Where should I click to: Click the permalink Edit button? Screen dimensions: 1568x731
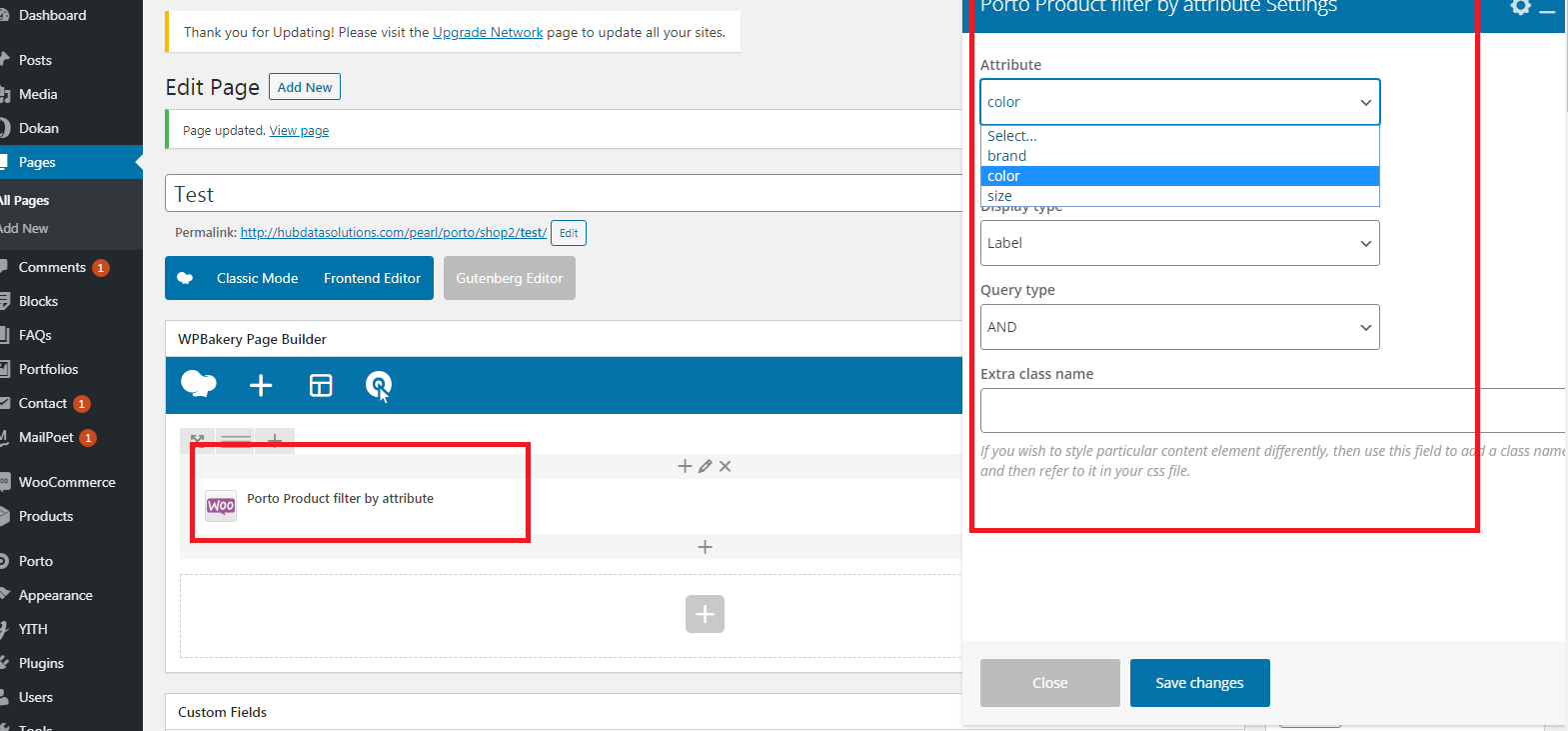tap(569, 233)
